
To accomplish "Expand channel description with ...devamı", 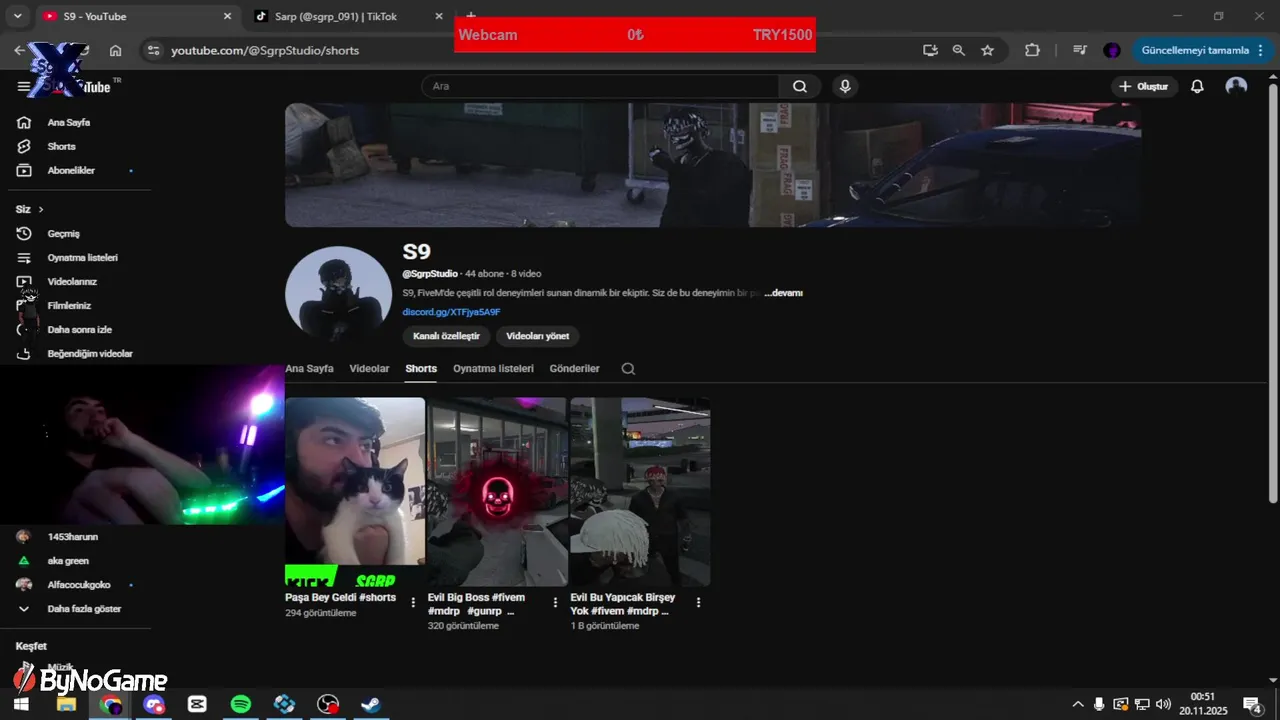I will (784, 293).
